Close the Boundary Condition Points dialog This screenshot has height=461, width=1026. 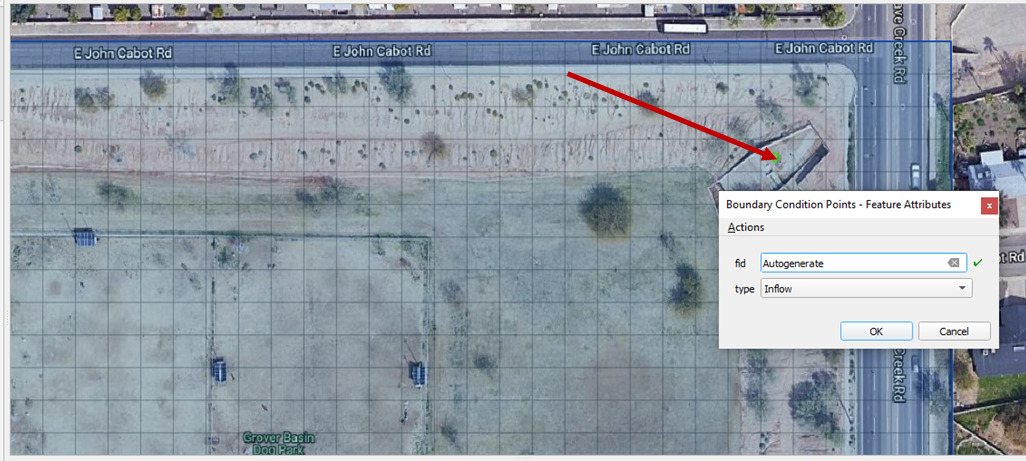coord(989,205)
